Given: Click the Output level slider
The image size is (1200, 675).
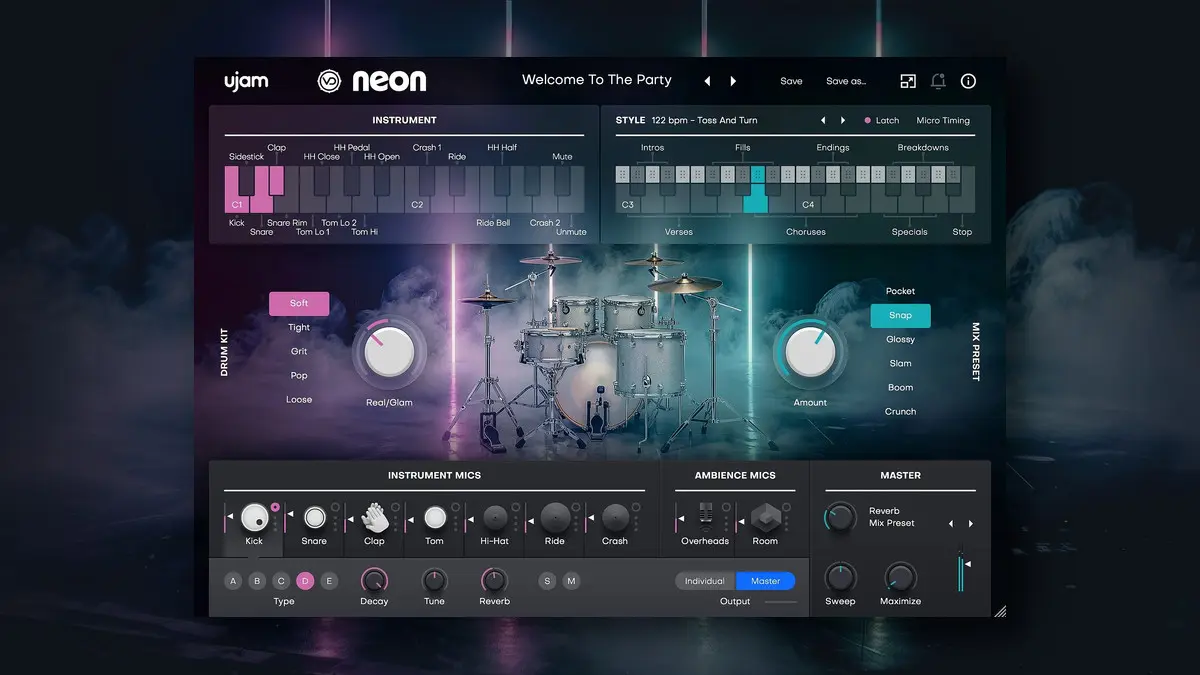Looking at the screenshot, I should [781, 602].
